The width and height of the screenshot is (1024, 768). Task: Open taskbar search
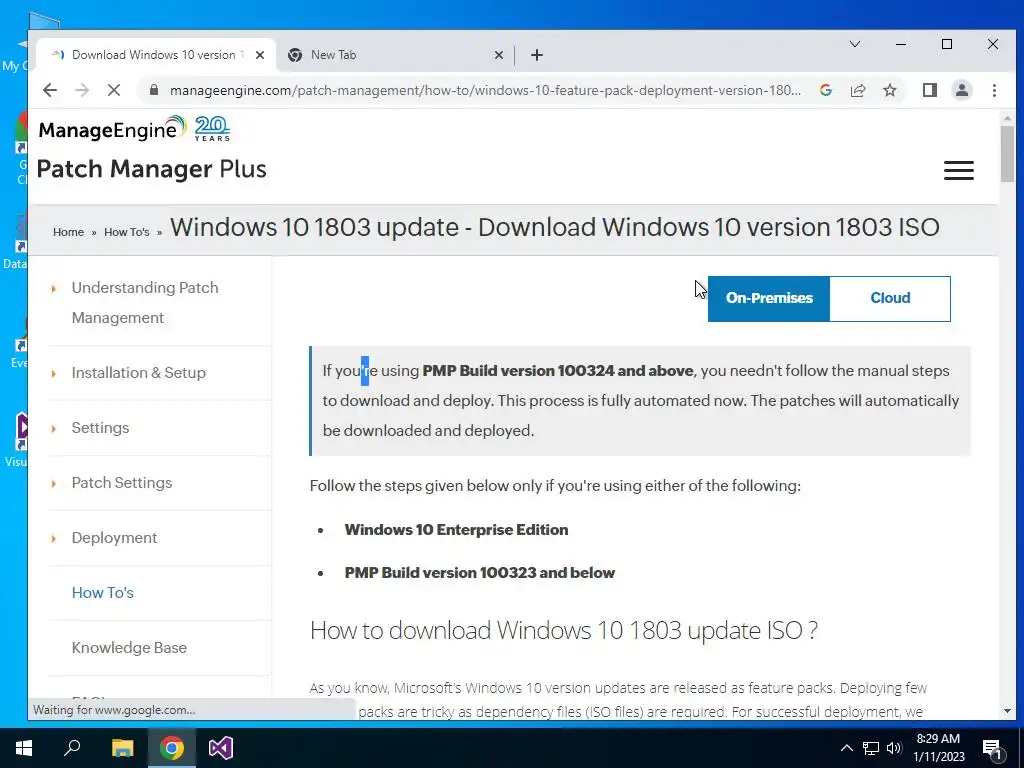[x=72, y=748]
